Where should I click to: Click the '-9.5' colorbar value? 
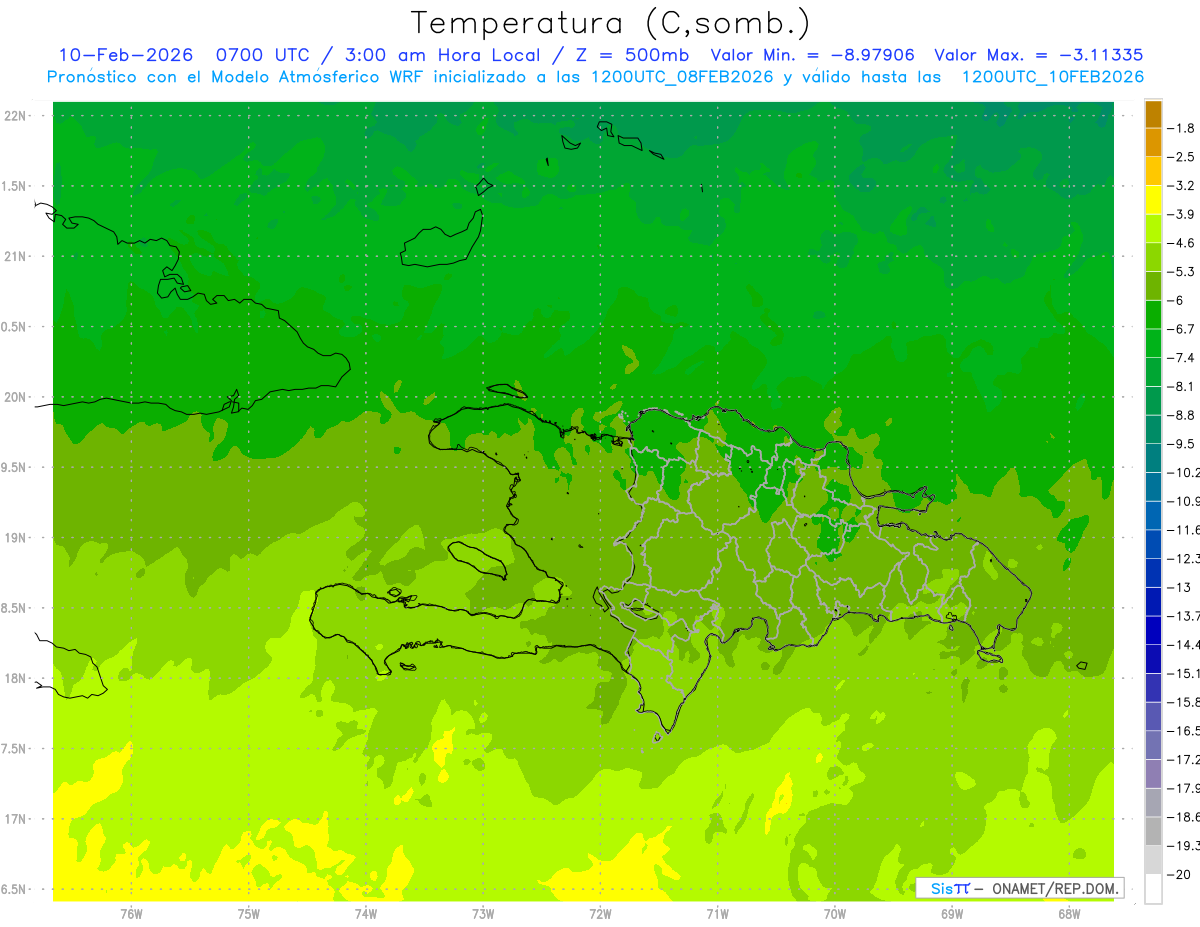coord(1183,443)
